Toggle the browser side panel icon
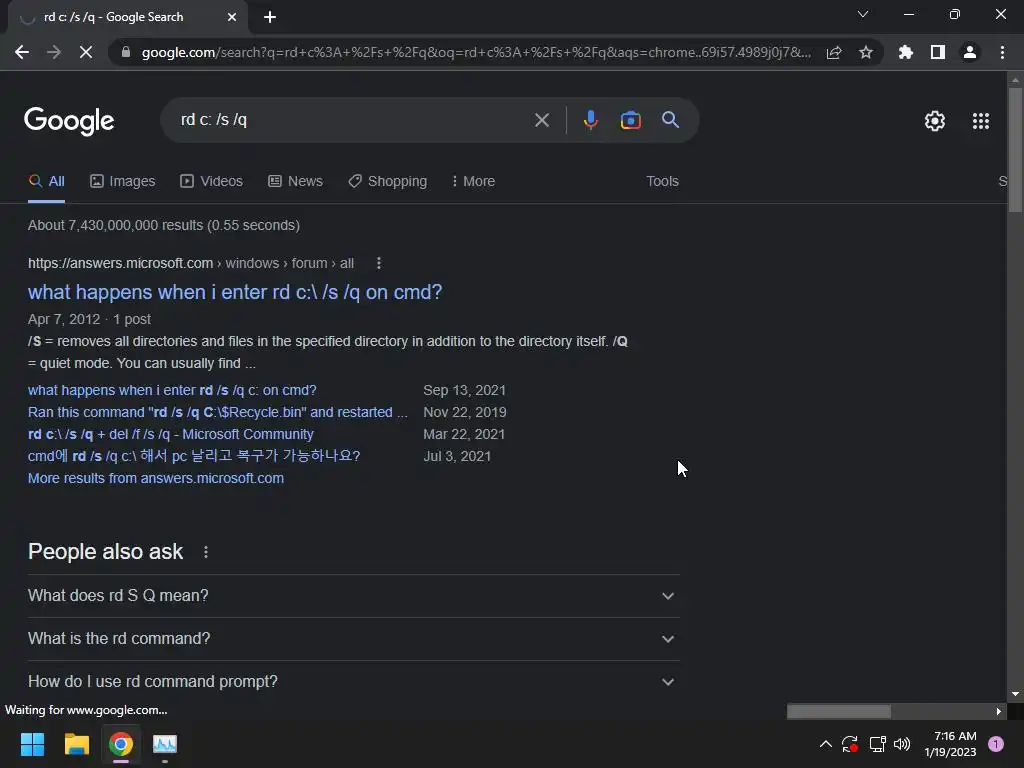 938,52
